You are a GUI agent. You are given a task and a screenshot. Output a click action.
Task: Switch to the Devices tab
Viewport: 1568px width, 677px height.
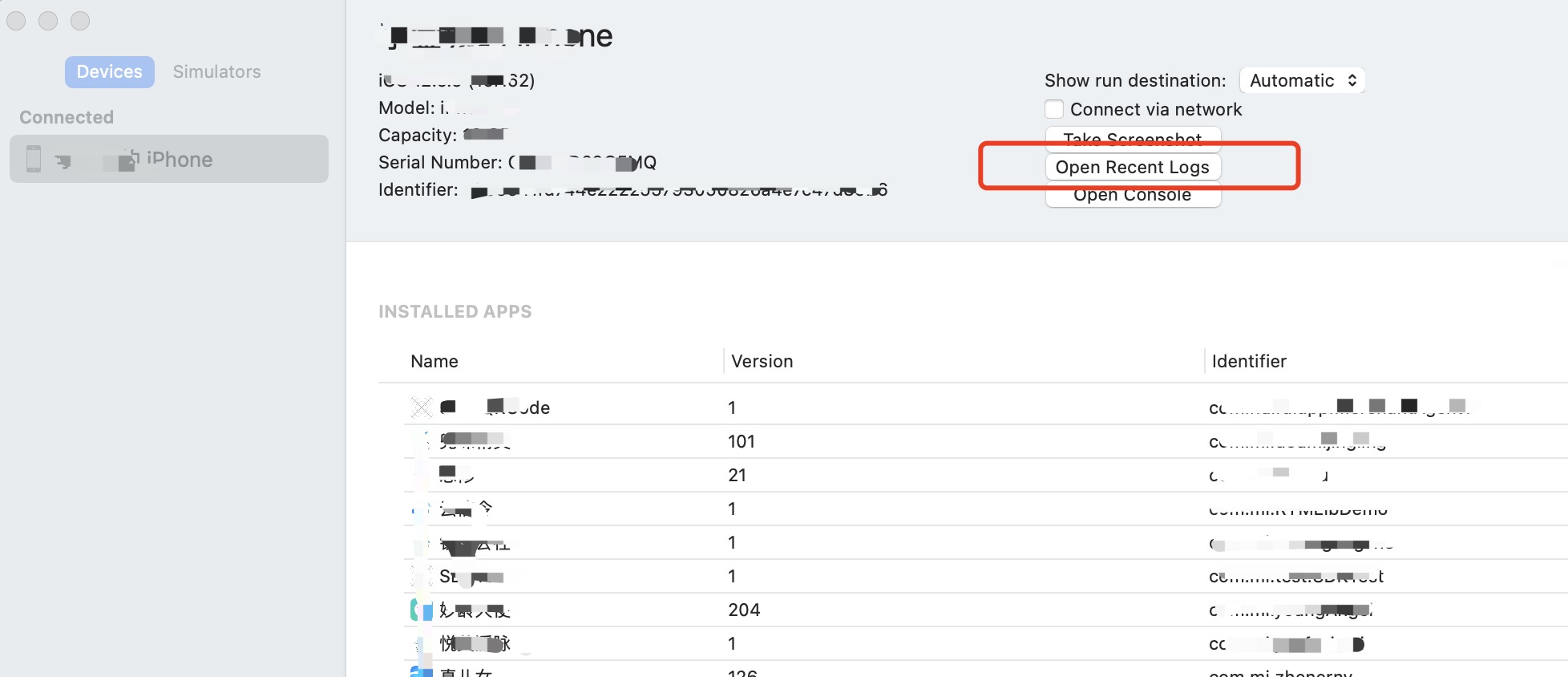[x=110, y=72]
